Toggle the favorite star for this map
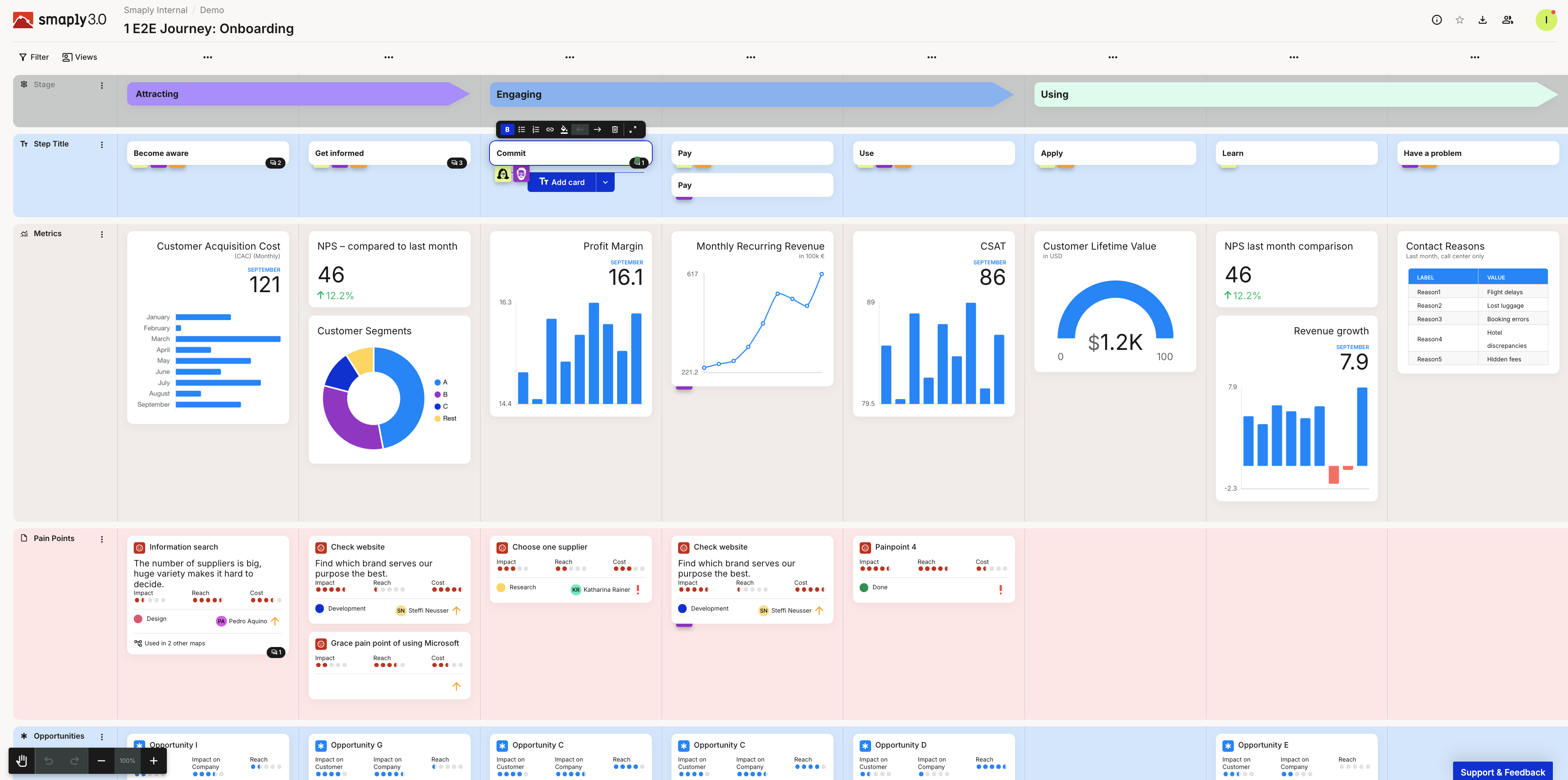 point(1459,20)
